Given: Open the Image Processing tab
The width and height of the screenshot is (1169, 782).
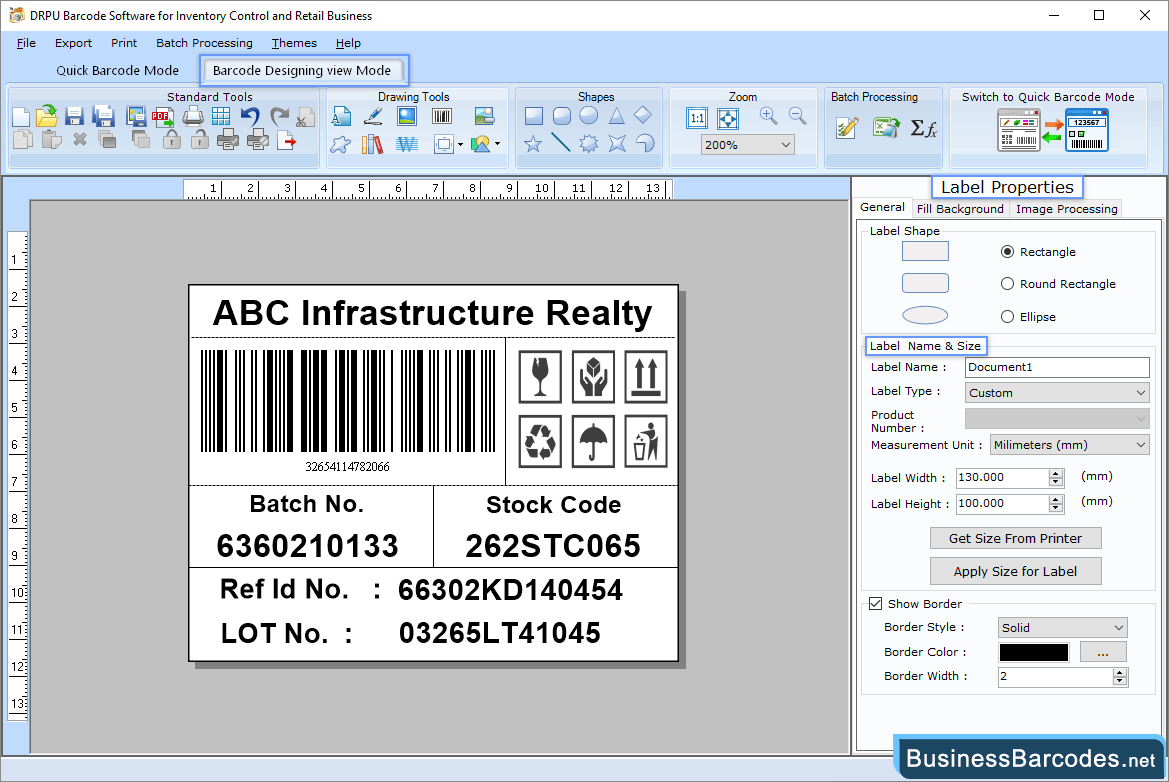Looking at the screenshot, I should 1066,209.
